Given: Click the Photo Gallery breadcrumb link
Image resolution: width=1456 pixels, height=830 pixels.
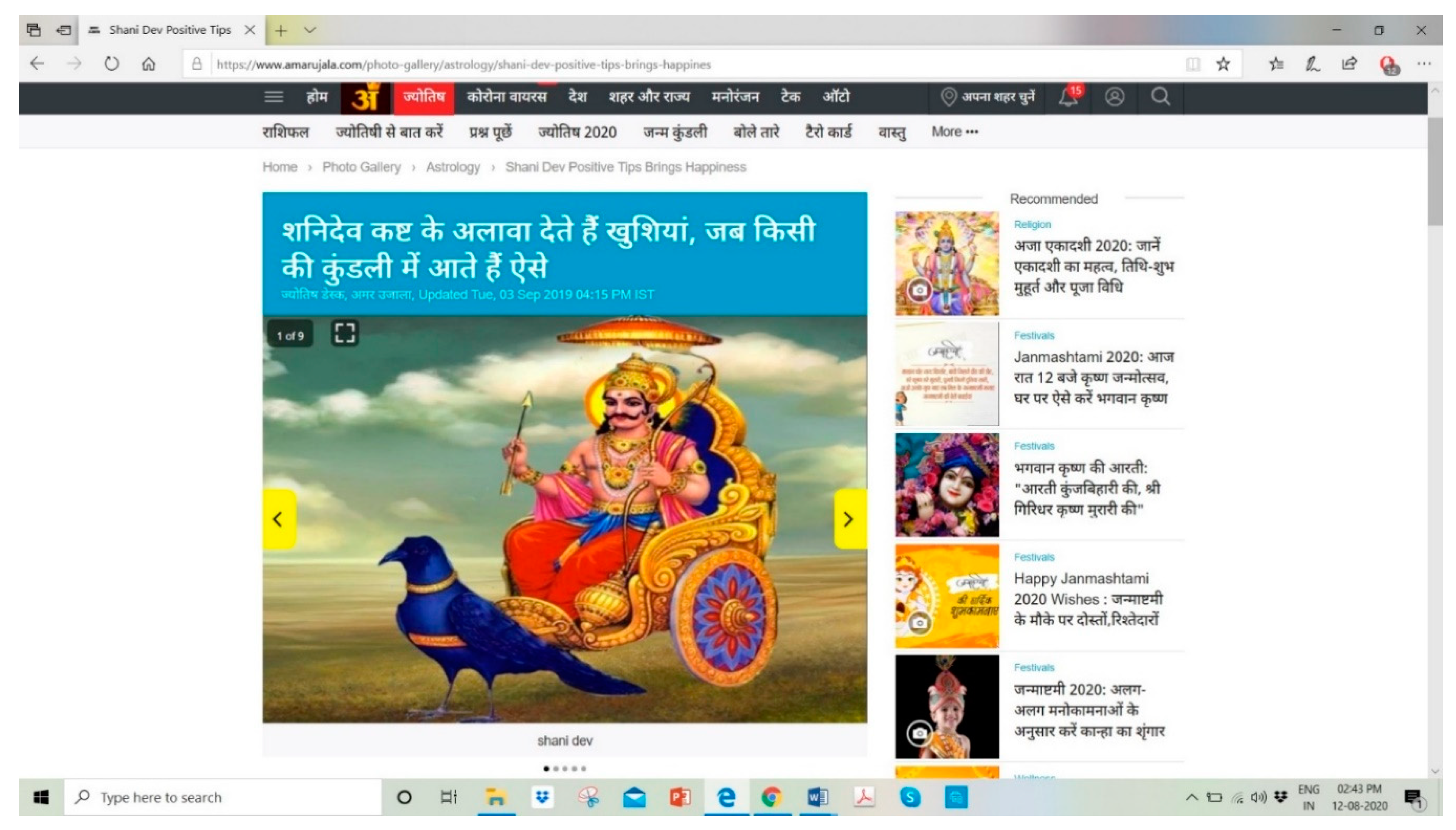Looking at the screenshot, I should pos(361,167).
